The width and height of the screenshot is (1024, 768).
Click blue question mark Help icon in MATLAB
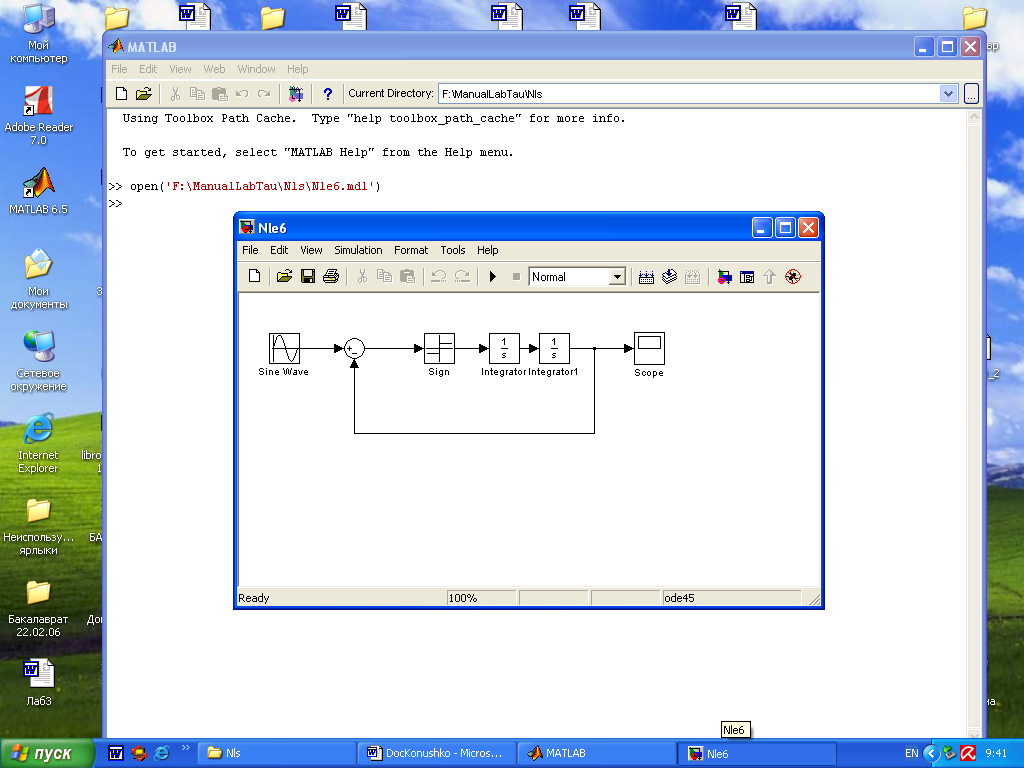[x=328, y=94]
